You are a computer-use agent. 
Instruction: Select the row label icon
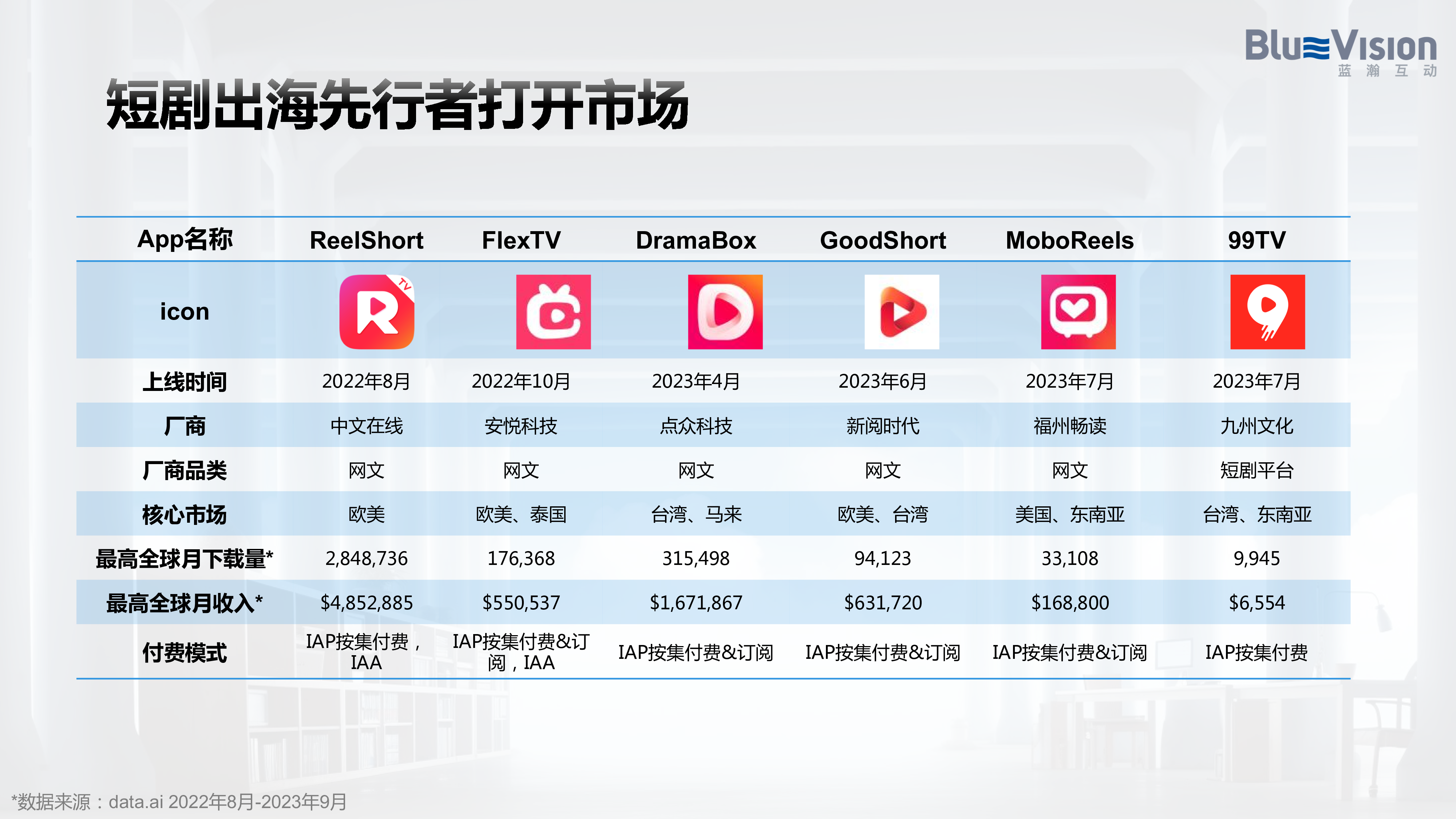pos(185,312)
